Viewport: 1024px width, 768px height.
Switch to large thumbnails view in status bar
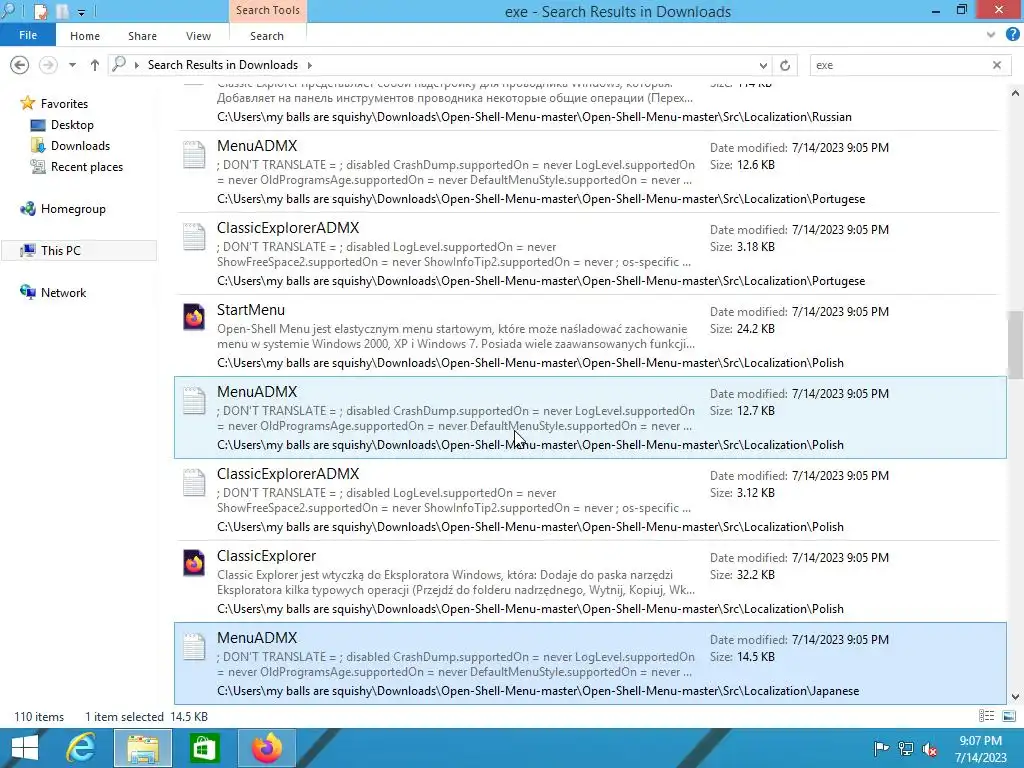pyautogui.click(x=1008, y=716)
